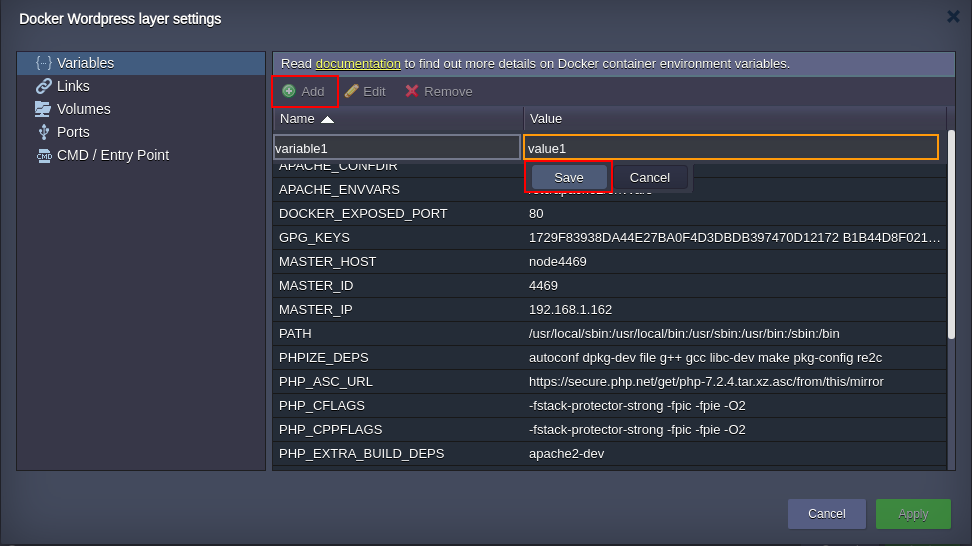
Task: Click the green plus Add icon
Action: [x=289, y=91]
